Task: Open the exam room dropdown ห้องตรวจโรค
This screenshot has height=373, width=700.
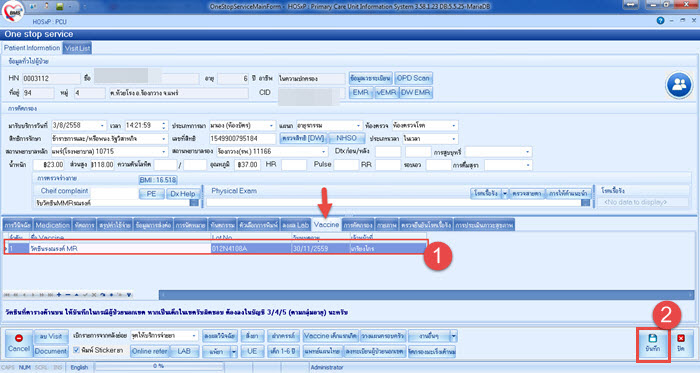Action: (x=454, y=126)
